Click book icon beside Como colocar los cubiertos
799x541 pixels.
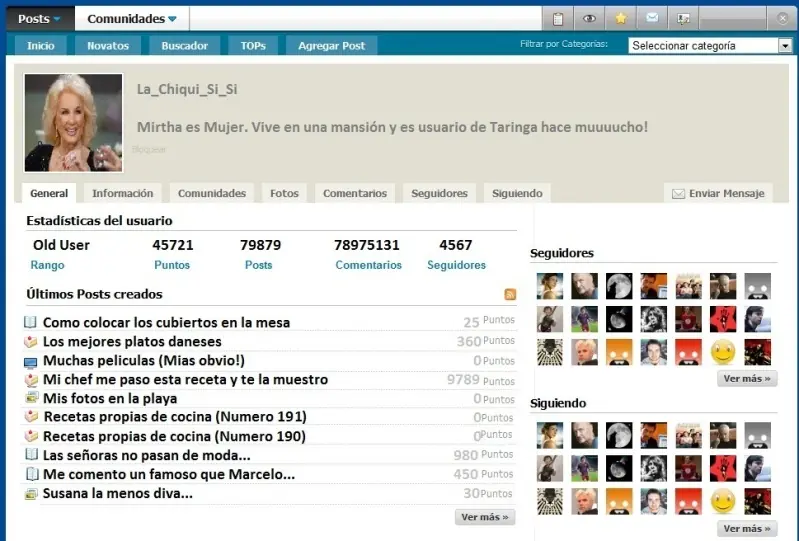(x=31, y=322)
